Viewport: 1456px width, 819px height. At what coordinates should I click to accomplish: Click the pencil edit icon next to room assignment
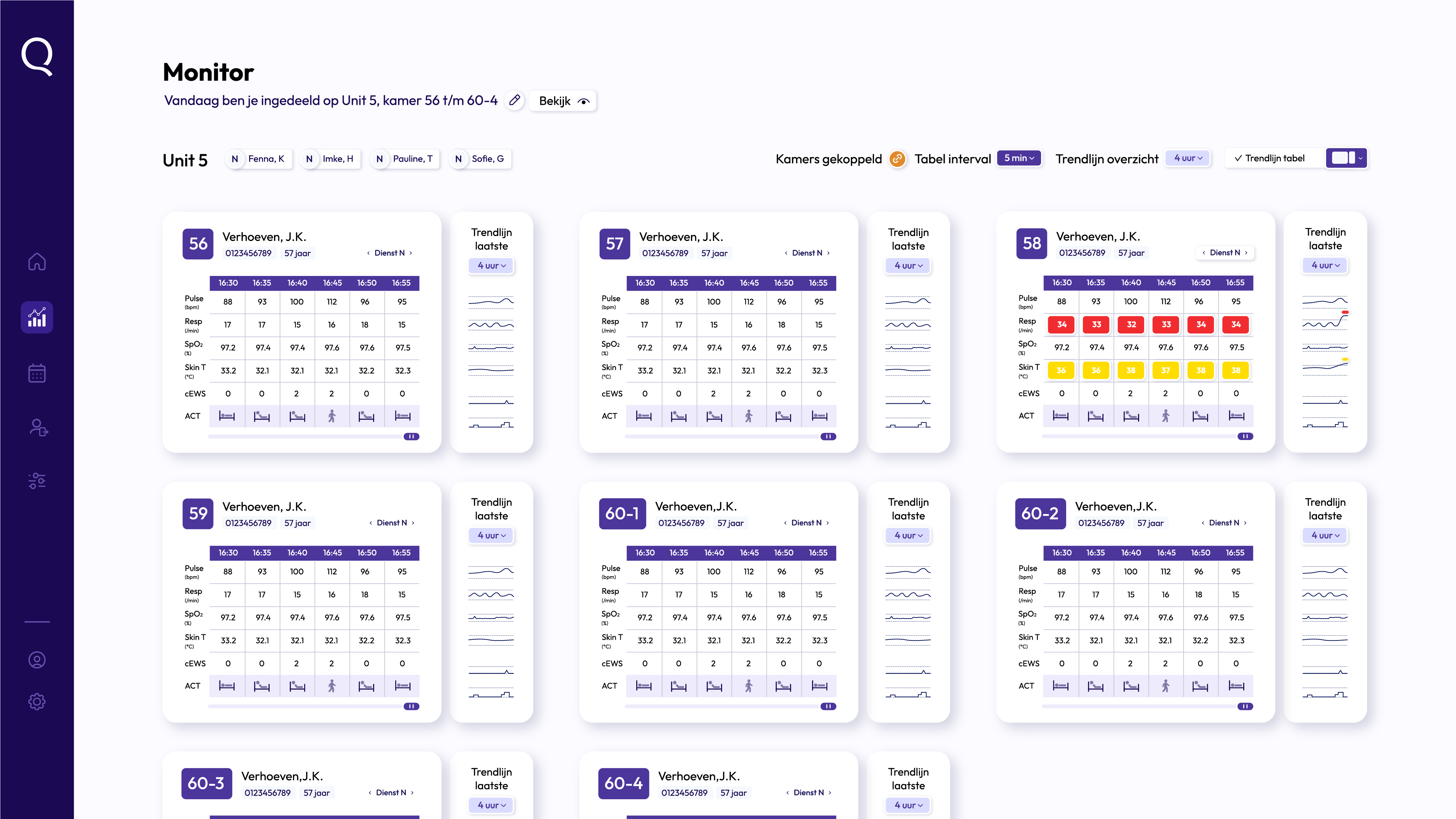(x=515, y=101)
